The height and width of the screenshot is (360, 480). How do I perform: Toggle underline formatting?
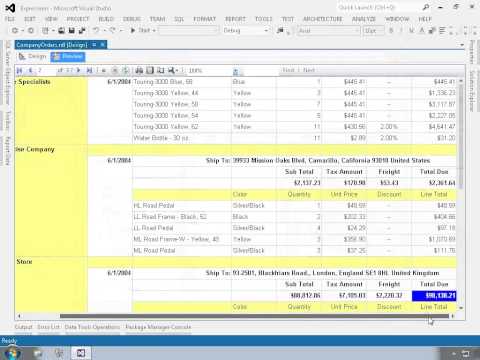[x=411, y=31]
